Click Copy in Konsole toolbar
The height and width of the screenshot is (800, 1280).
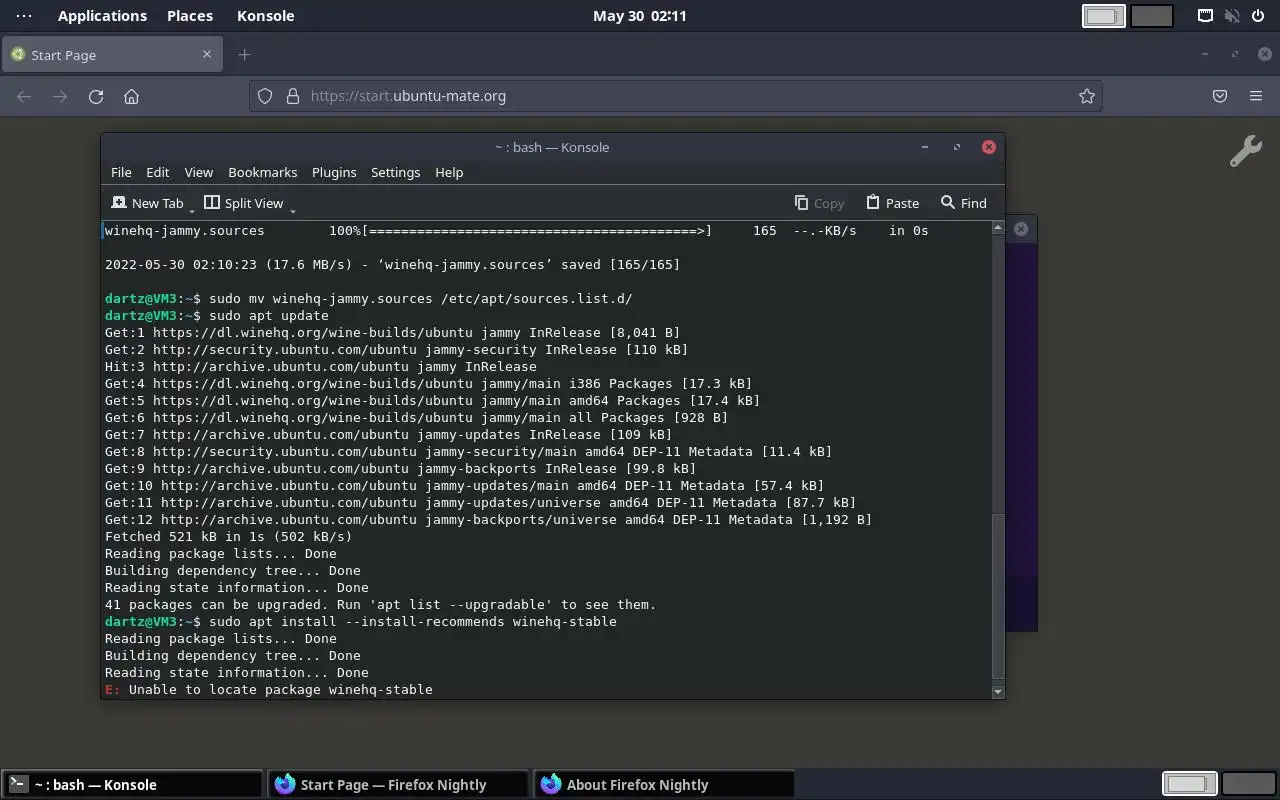(819, 203)
